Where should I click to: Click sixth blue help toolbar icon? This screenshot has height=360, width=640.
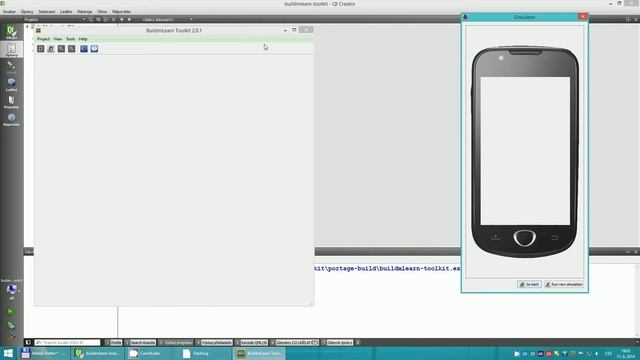coord(94,49)
